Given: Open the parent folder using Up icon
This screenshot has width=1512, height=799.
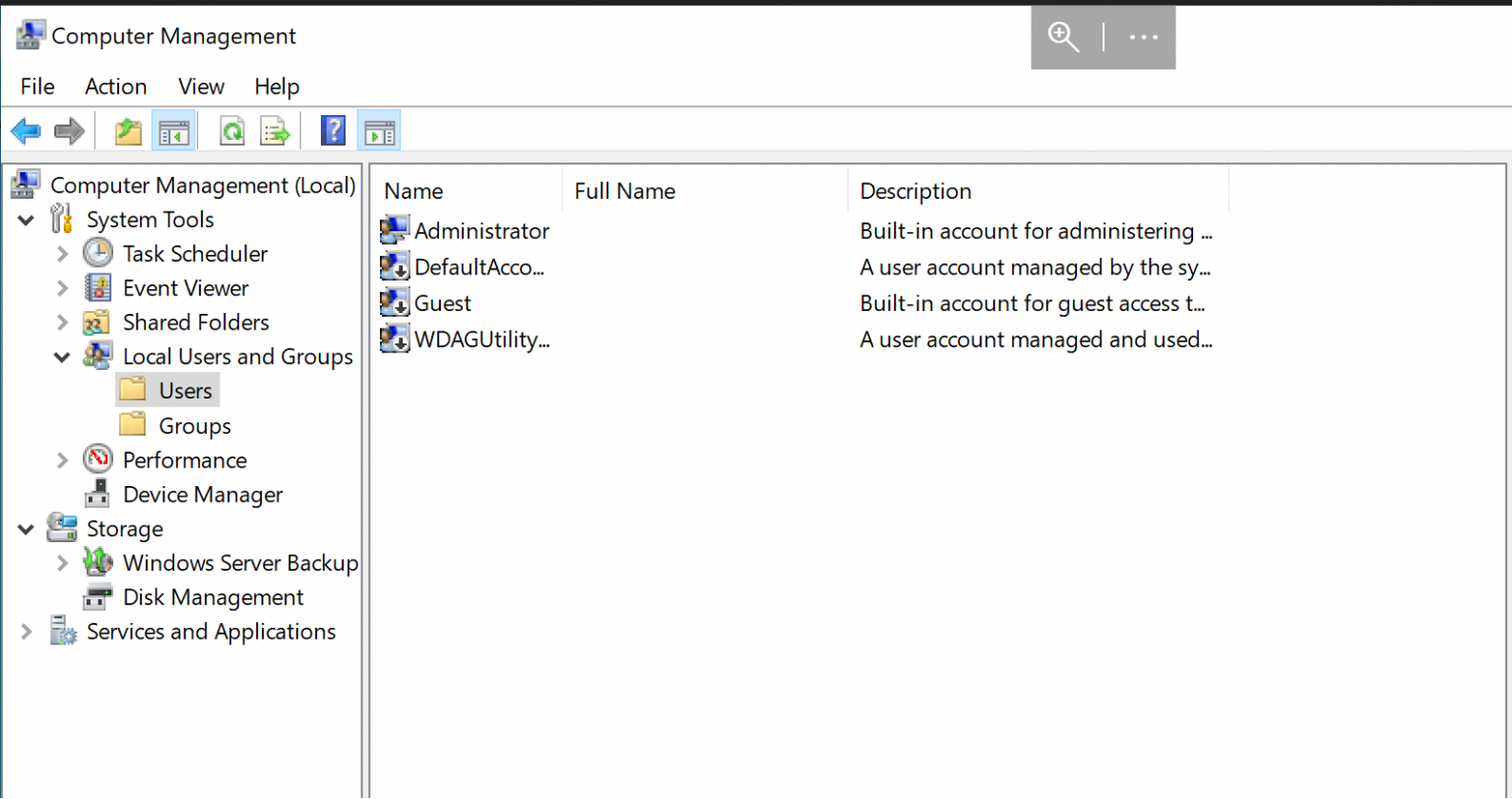Looking at the screenshot, I should tap(127, 129).
